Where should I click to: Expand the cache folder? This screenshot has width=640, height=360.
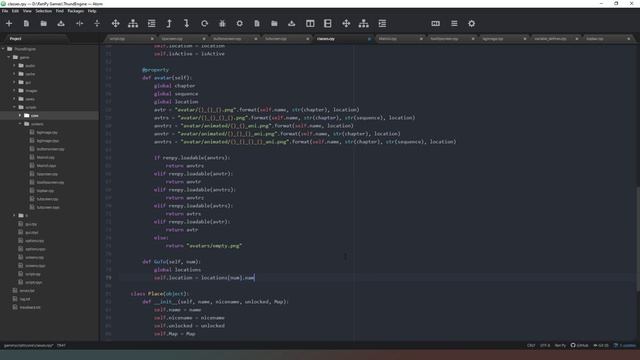[14, 74]
